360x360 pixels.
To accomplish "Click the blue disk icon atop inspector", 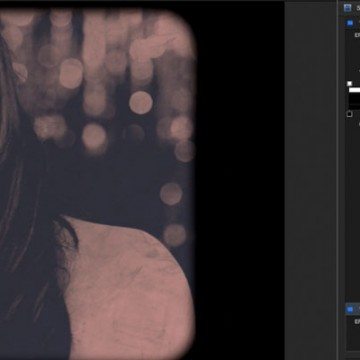I will (348, 8).
